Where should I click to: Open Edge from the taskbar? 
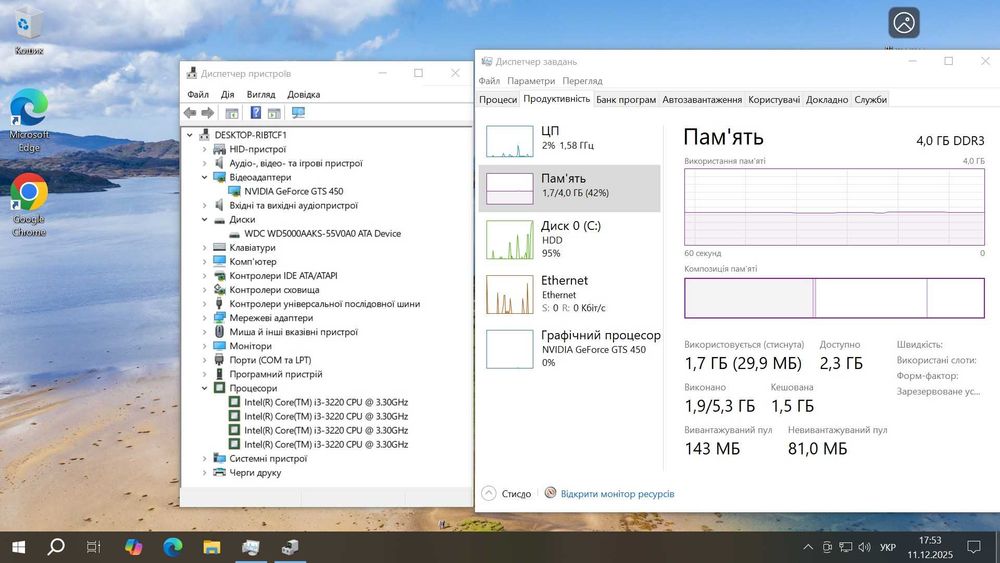pyautogui.click(x=172, y=546)
